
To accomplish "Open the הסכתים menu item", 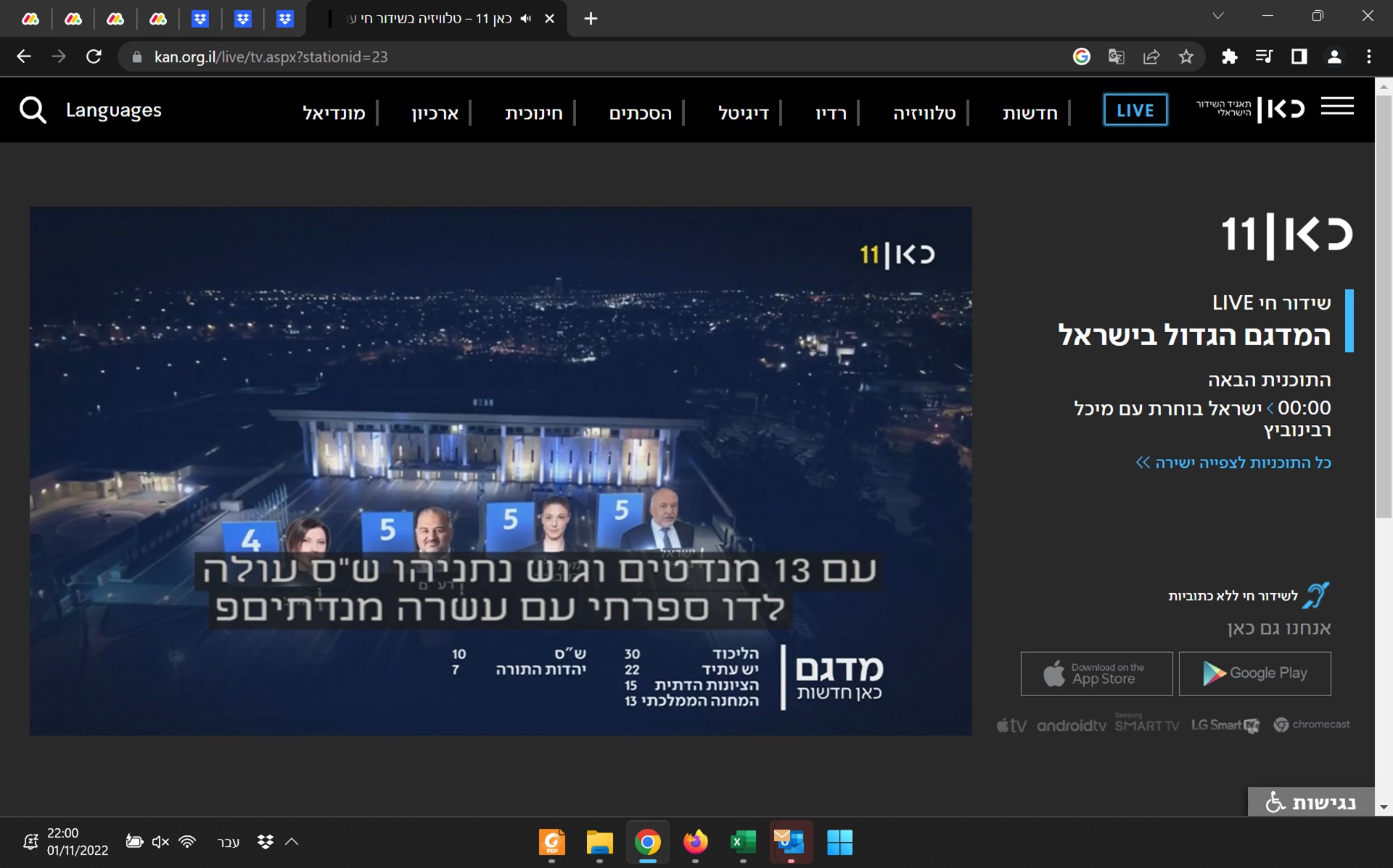I will (640, 113).
